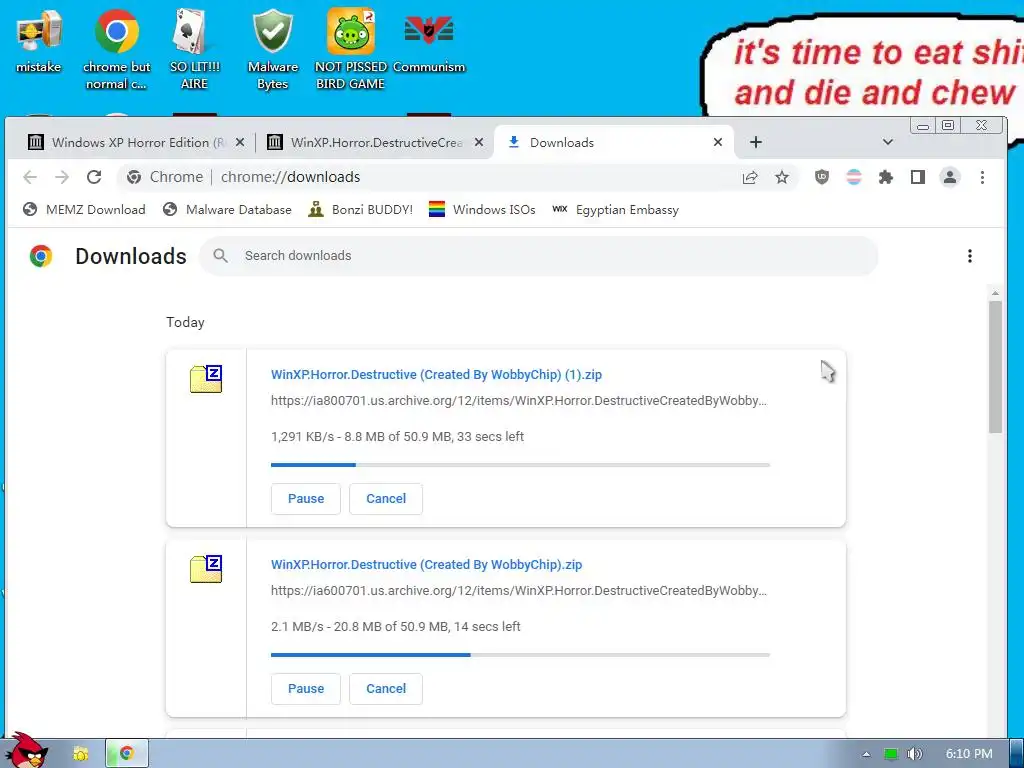Toggle the side panel icon
The image size is (1024, 768).
pyautogui.click(x=918, y=177)
